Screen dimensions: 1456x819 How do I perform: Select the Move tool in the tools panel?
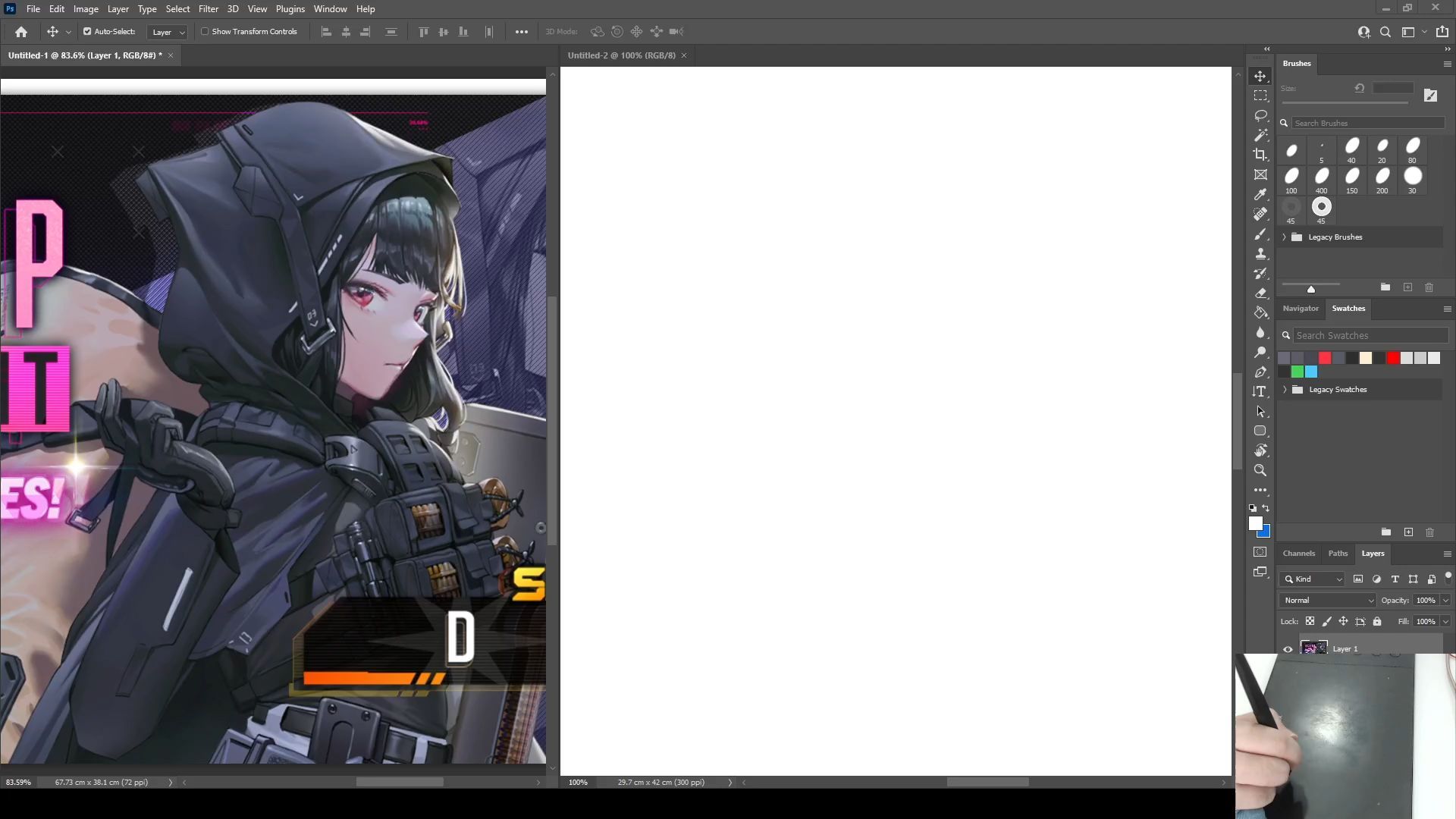tap(1260, 76)
